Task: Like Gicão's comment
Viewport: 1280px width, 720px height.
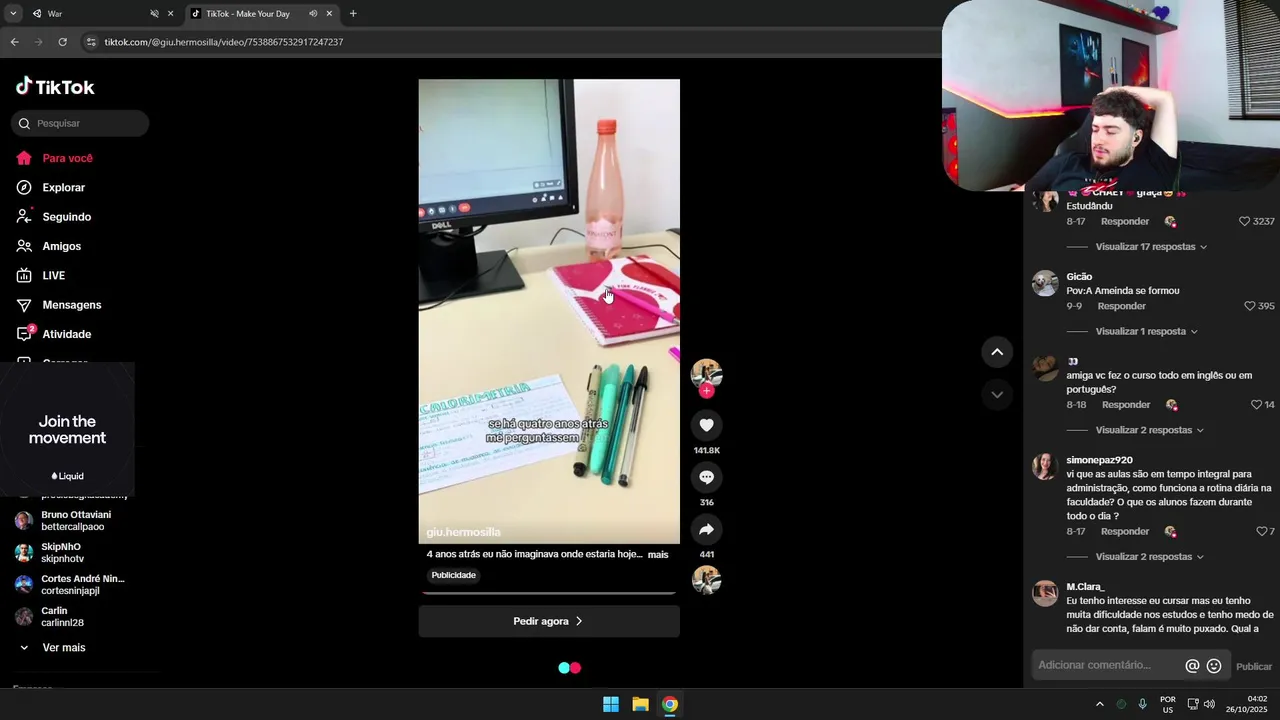Action: coord(1249,306)
